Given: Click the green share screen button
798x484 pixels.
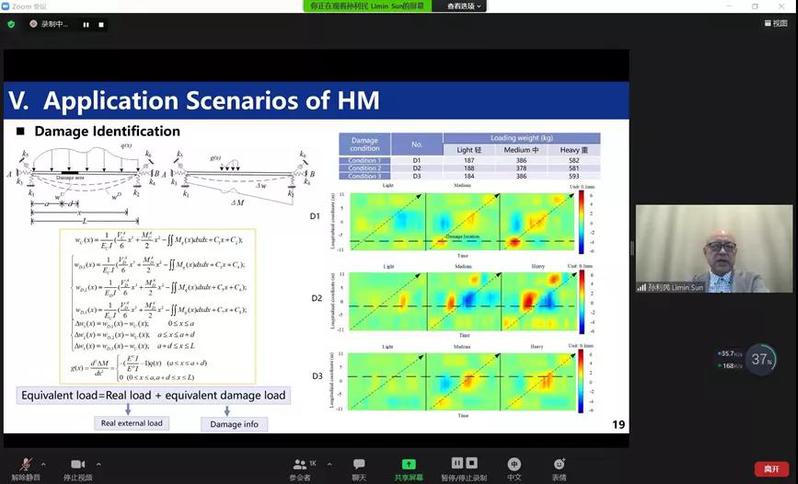Looking at the screenshot, I should pyautogui.click(x=408, y=467).
